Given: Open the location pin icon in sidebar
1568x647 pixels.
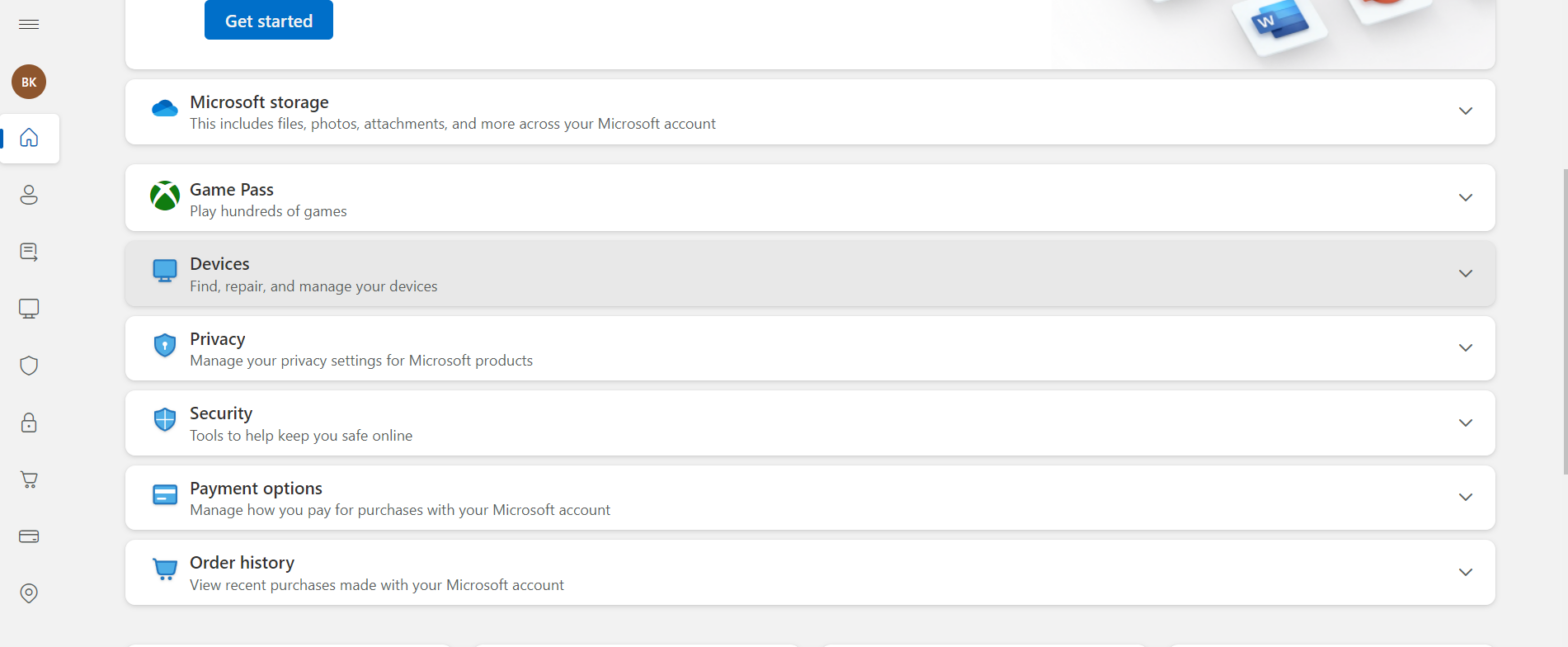Looking at the screenshot, I should point(29,594).
